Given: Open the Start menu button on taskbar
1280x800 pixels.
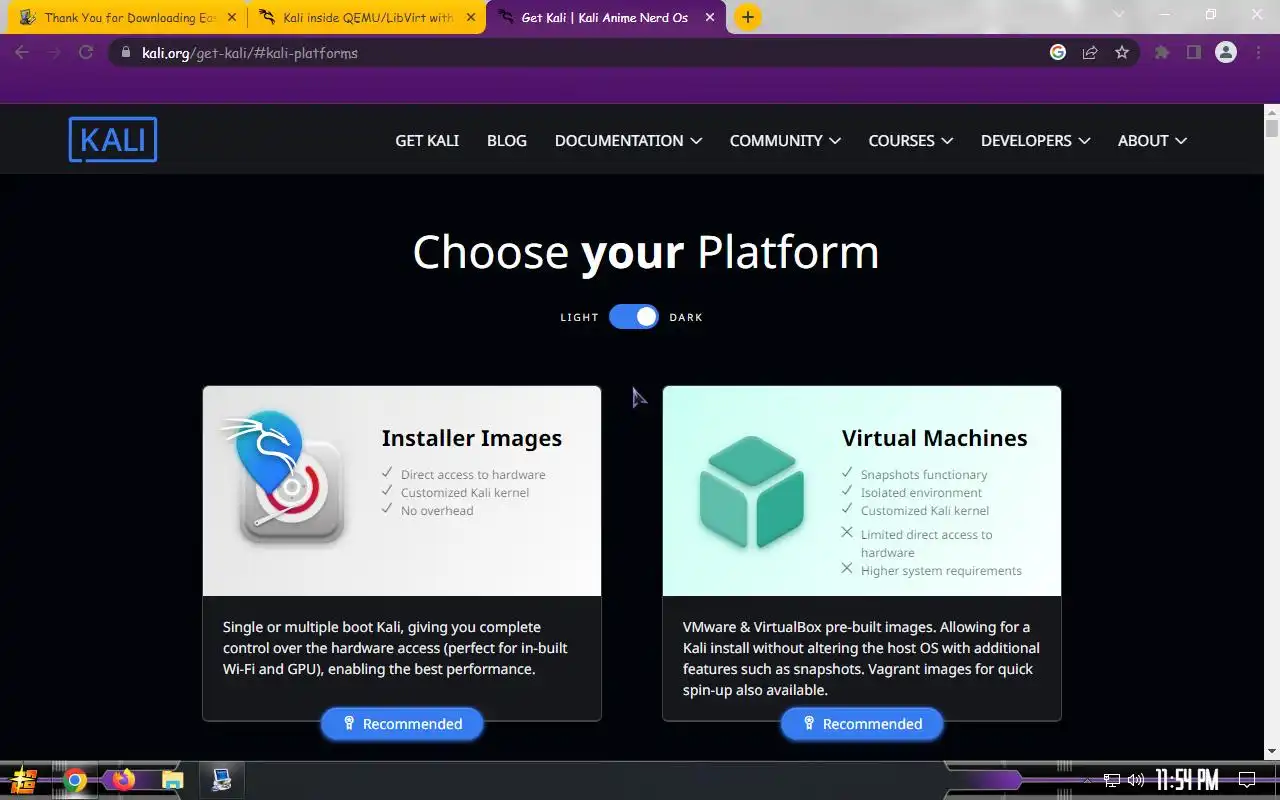Looking at the screenshot, I should click(23, 780).
